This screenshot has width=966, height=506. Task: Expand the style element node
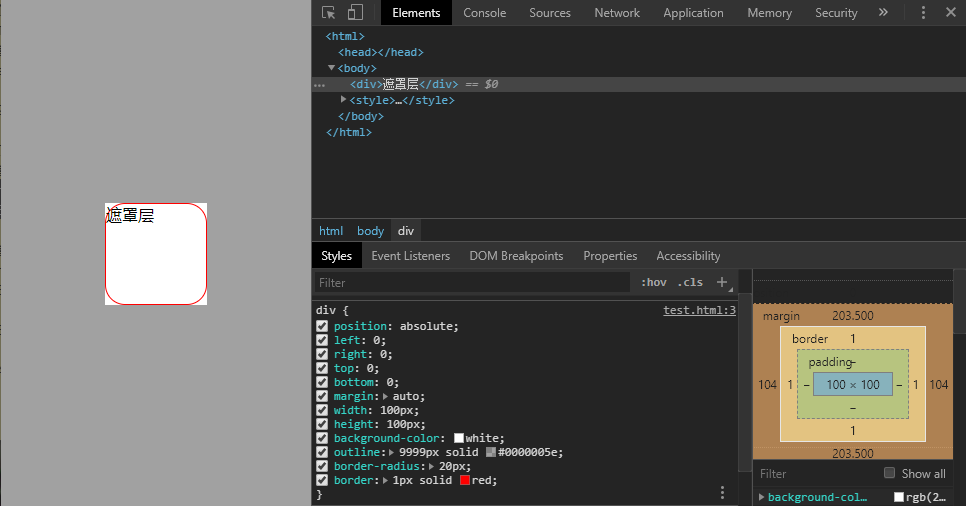pos(344,99)
